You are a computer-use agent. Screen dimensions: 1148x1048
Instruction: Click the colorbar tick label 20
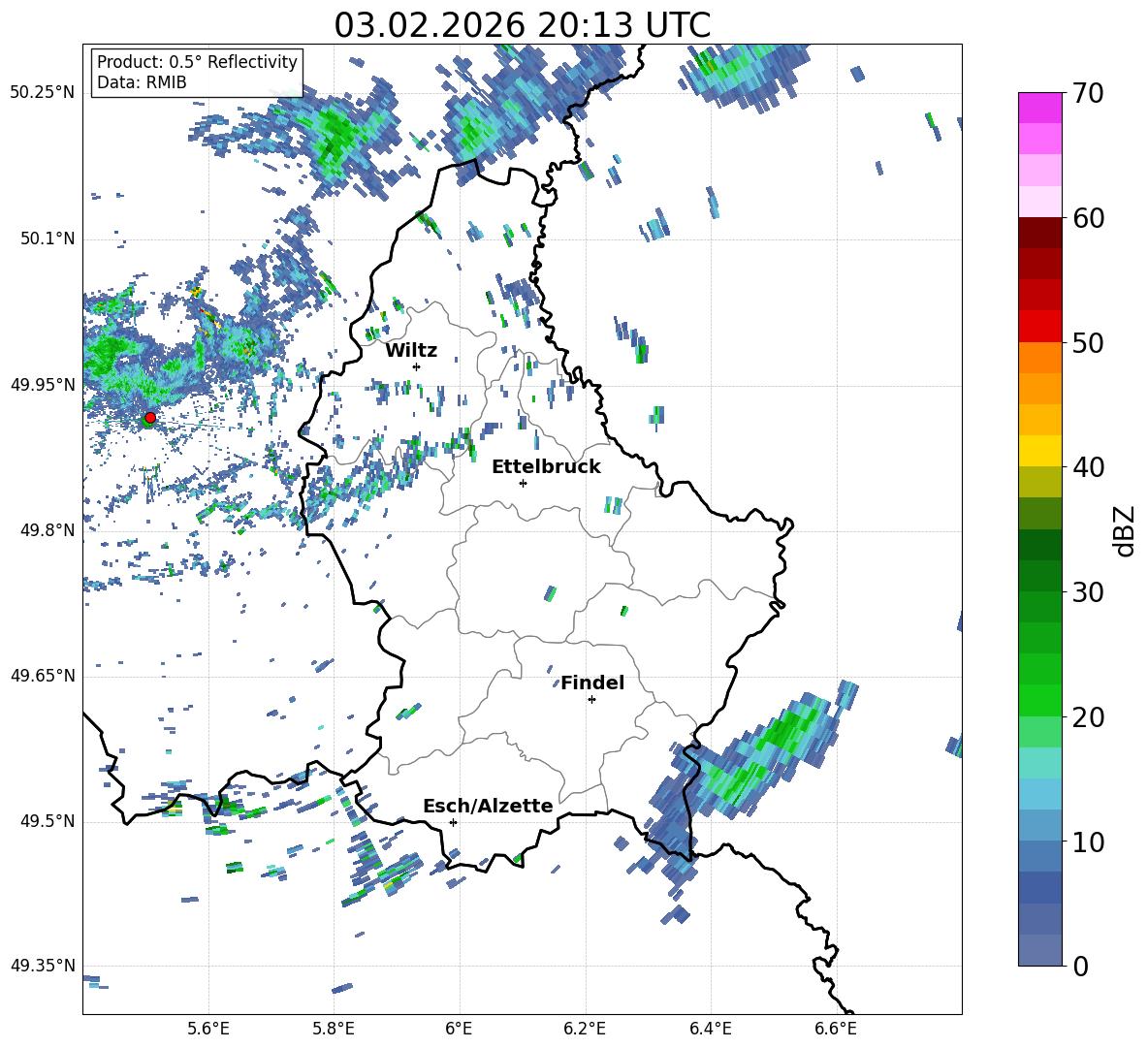click(x=1088, y=717)
